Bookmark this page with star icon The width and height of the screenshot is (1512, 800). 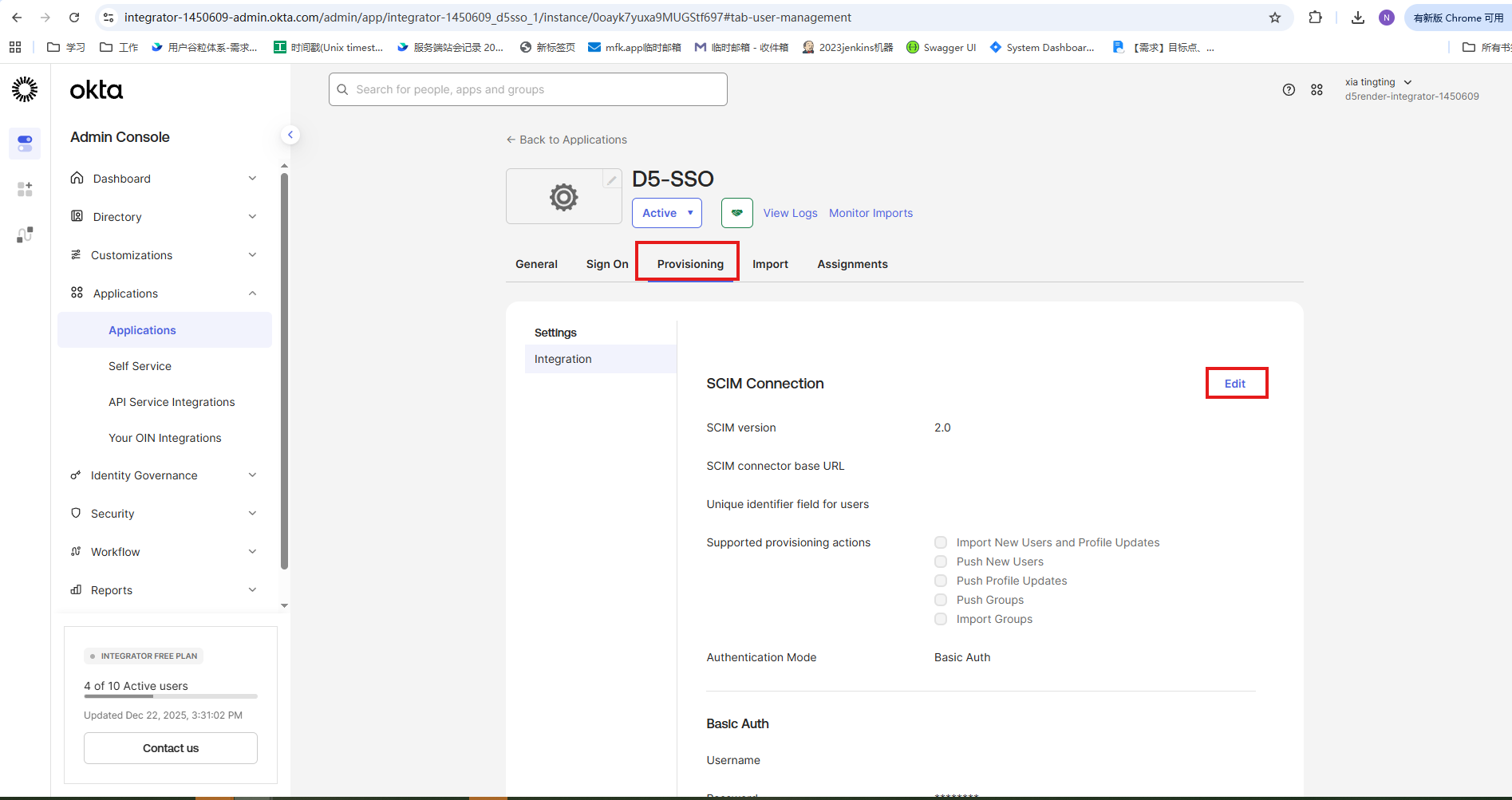pyautogui.click(x=1275, y=18)
